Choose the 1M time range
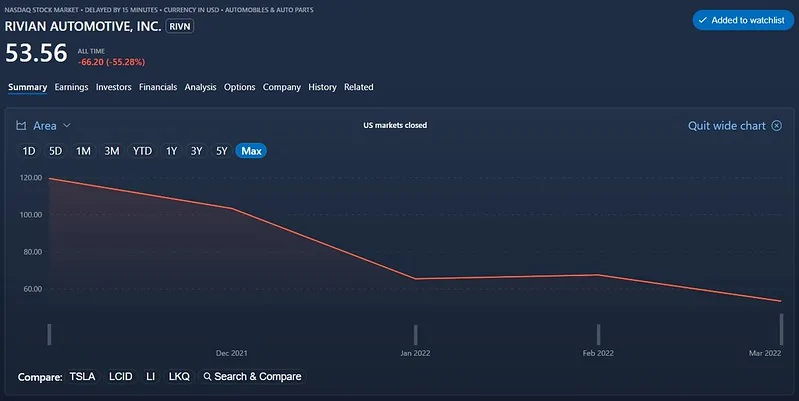Viewport: 799px width, 401px height. pyautogui.click(x=83, y=151)
